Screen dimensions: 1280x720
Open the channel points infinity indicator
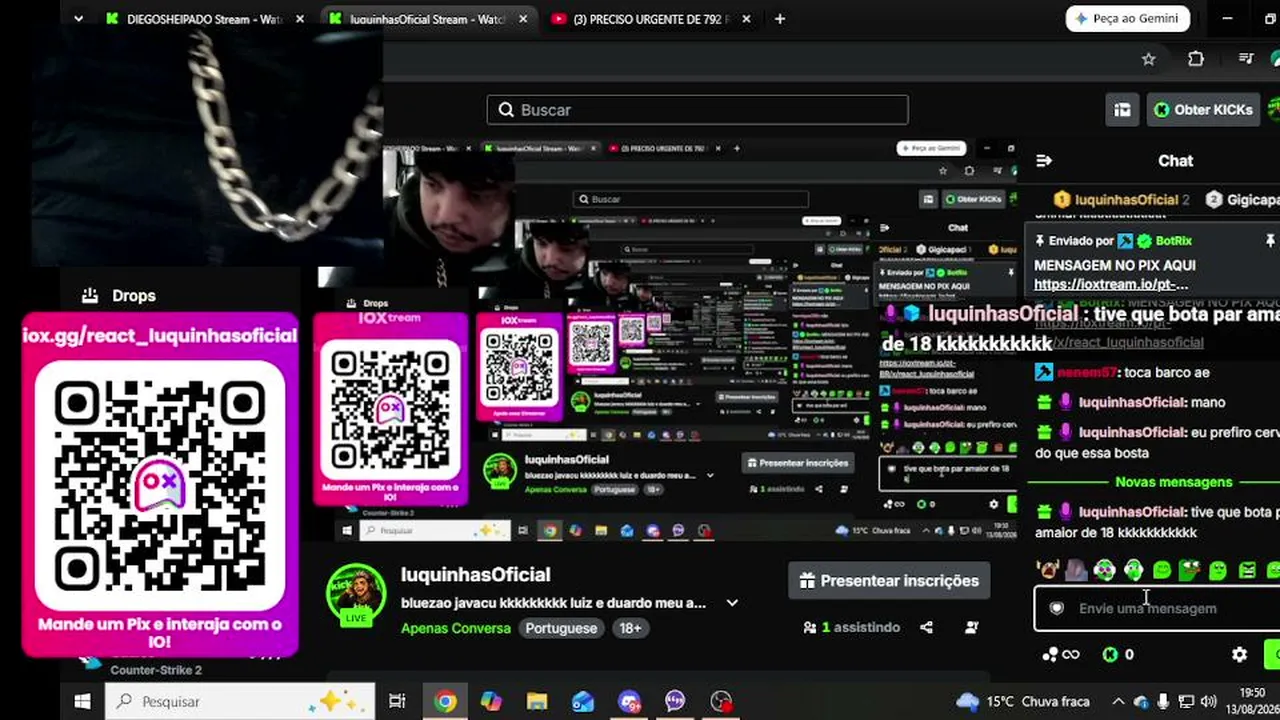coord(1061,655)
